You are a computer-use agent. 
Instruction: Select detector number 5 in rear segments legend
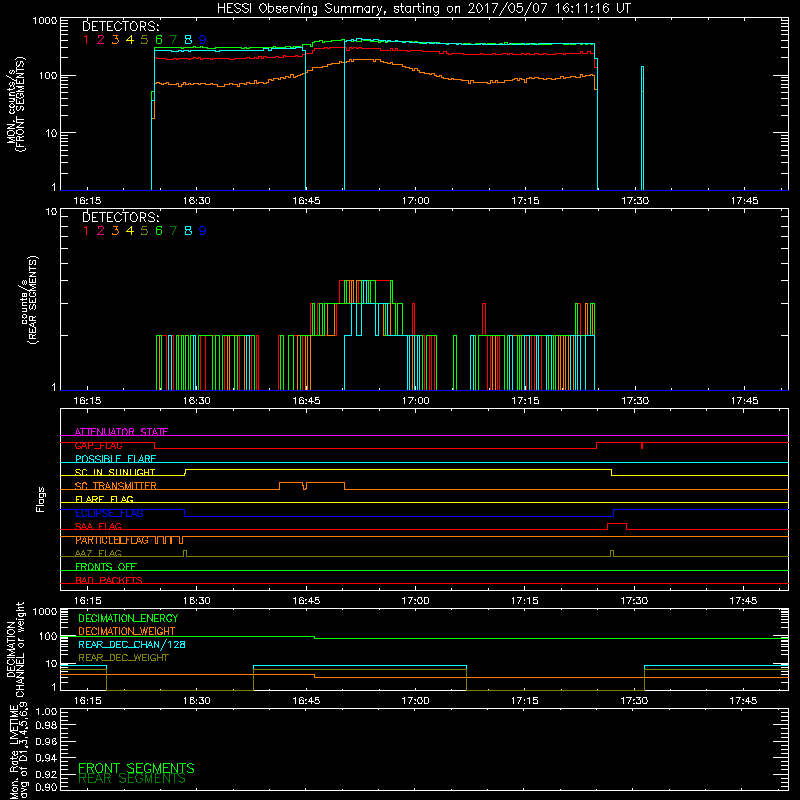pyautogui.click(x=144, y=231)
